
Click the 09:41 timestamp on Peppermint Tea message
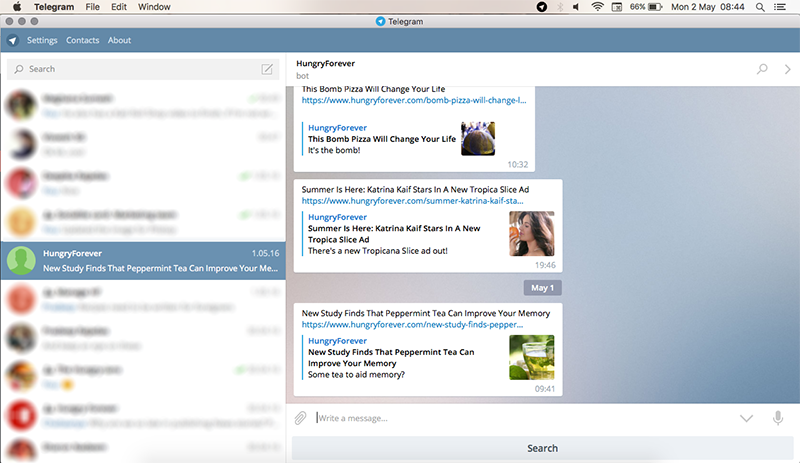(x=545, y=388)
